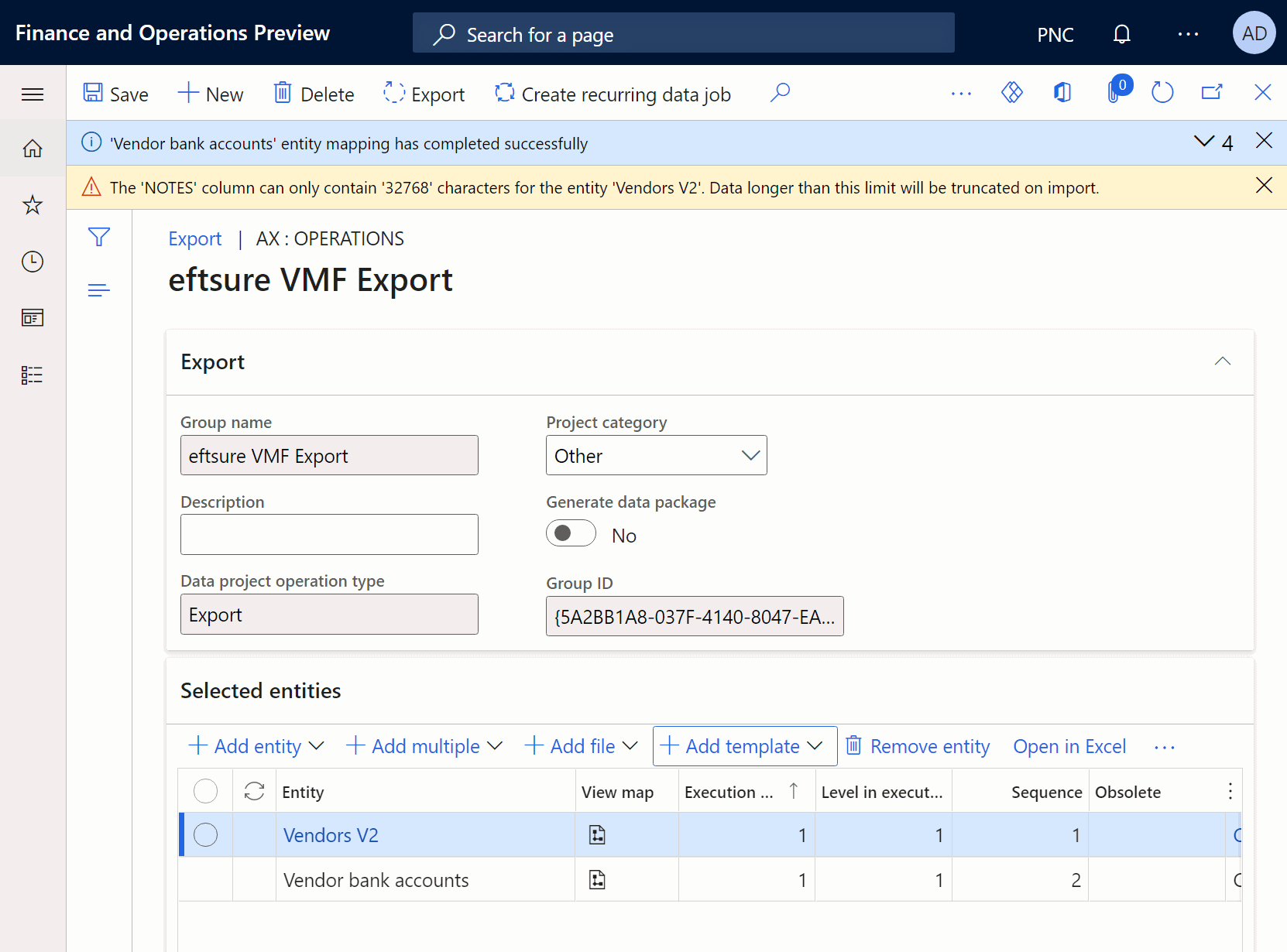Screen dimensions: 1287x952
Task: Click Delete in the action pane
Action: coord(314,94)
